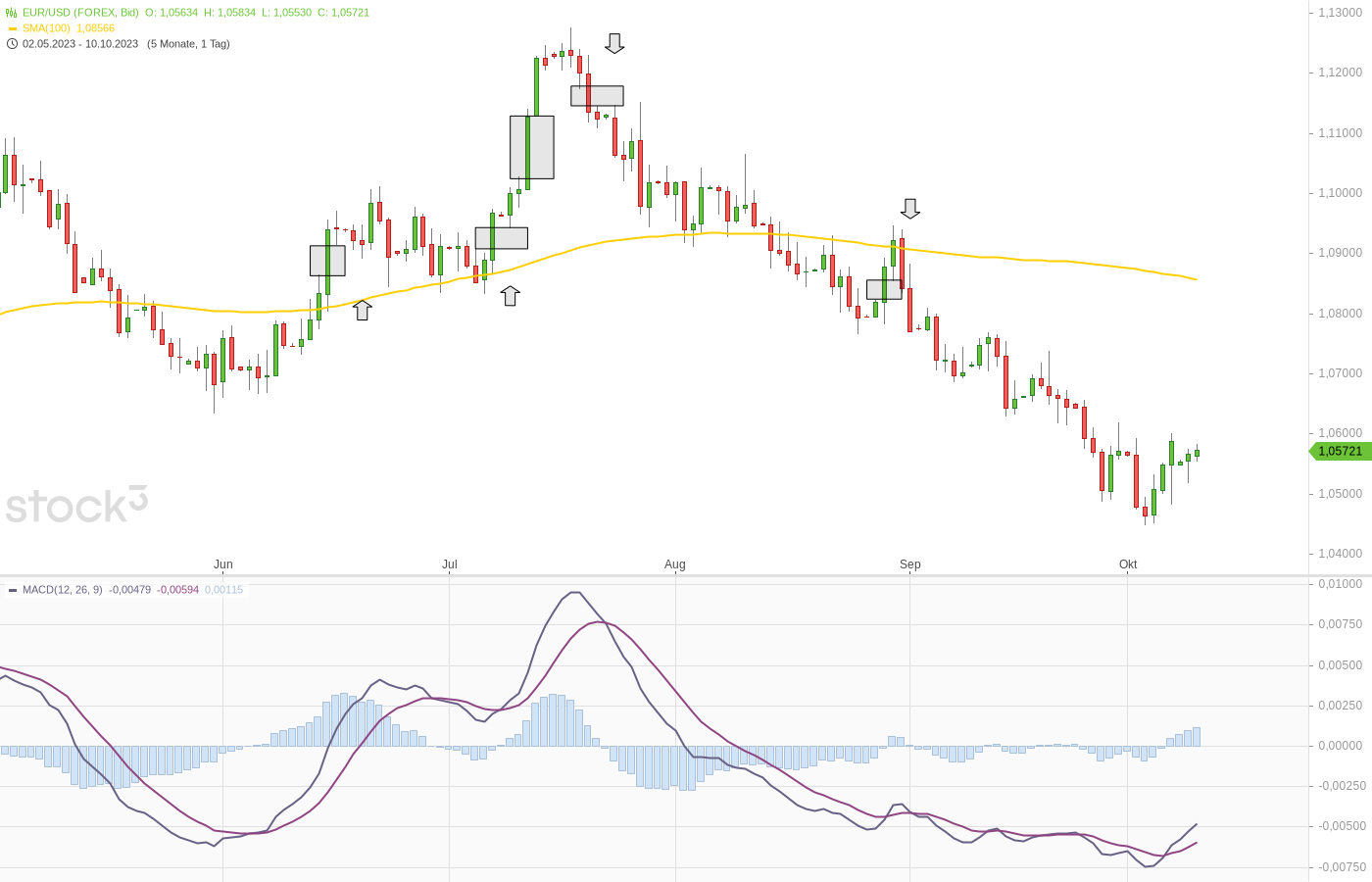Select the up arrow marker in early July

tap(510, 295)
